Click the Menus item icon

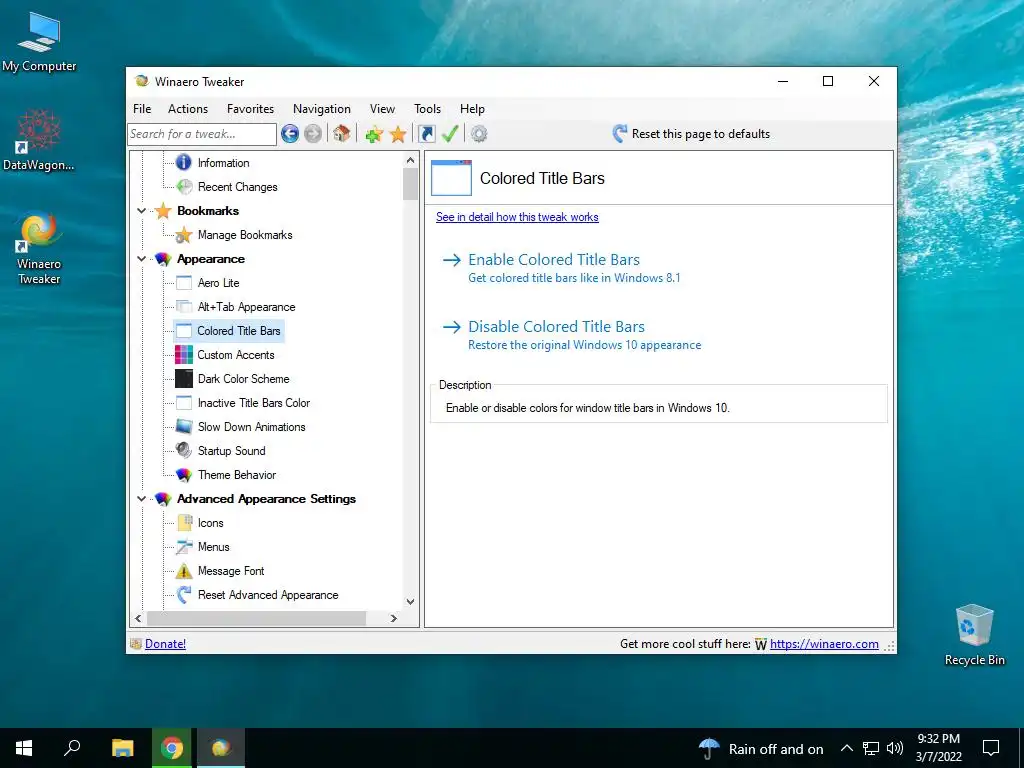tap(184, 547)
